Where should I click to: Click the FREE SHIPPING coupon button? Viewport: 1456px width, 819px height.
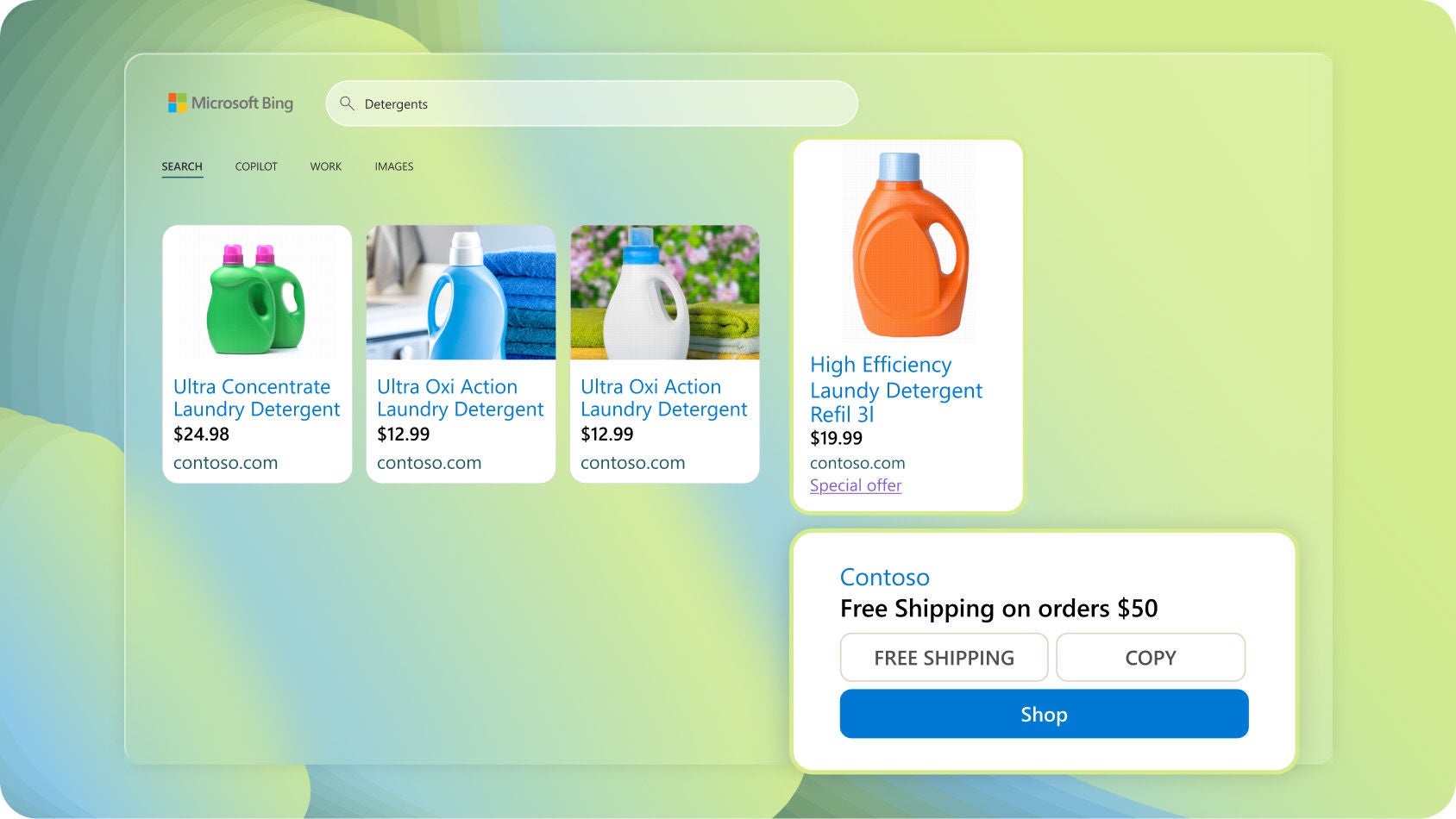(945, 658)
